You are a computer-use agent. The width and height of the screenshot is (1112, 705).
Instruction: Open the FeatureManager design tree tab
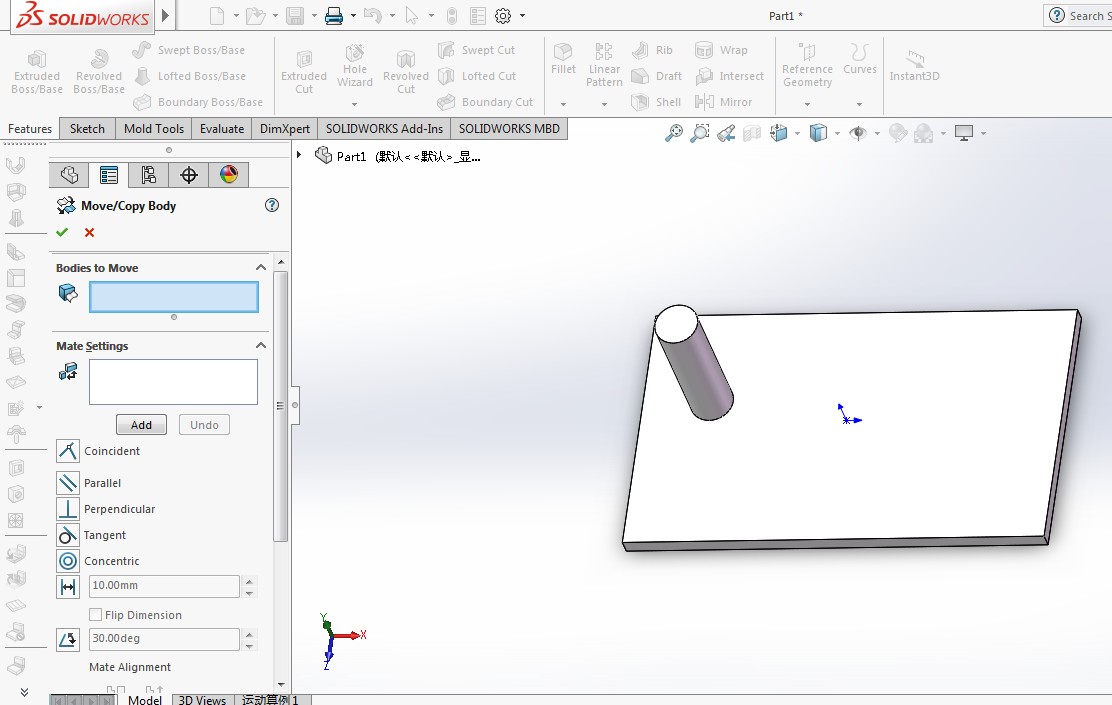69,174
